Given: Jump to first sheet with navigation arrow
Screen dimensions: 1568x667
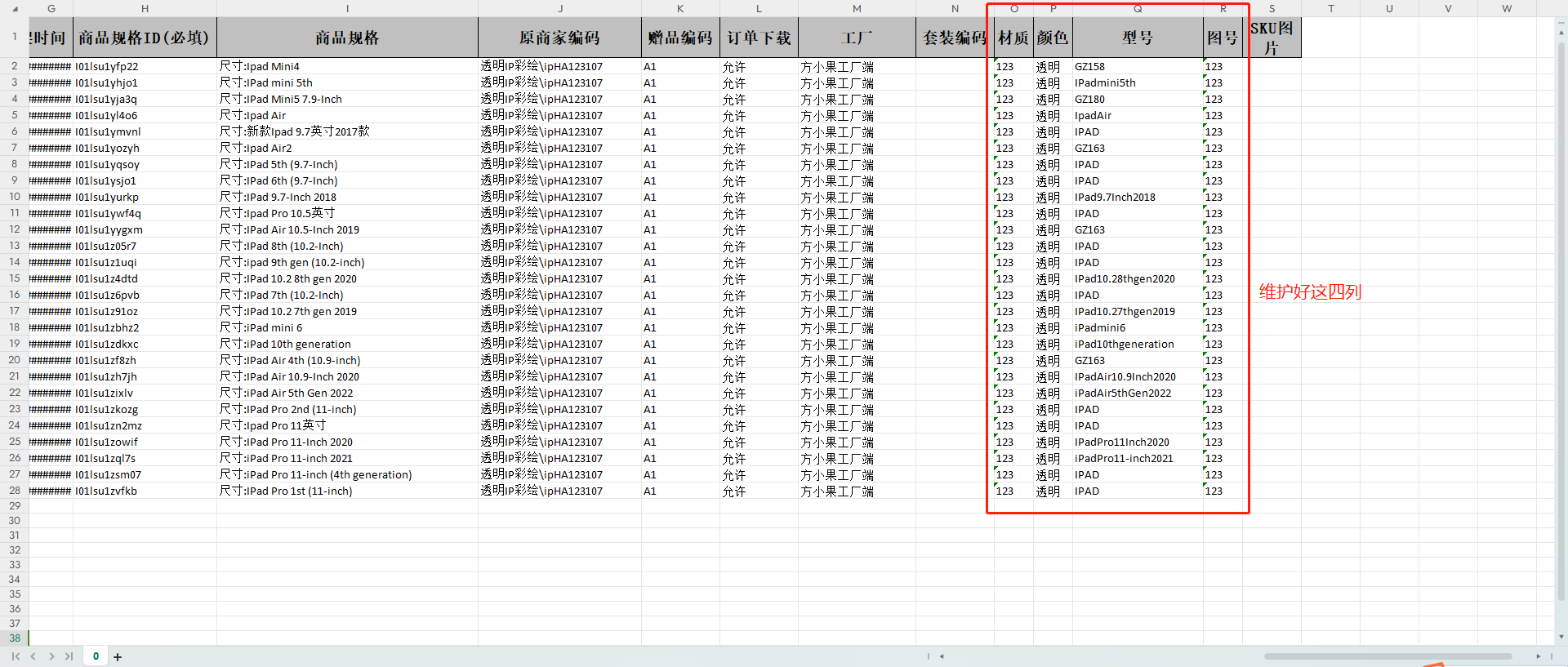Looking at the screenshot, I should pyautogui.click(x=16, y=656).
